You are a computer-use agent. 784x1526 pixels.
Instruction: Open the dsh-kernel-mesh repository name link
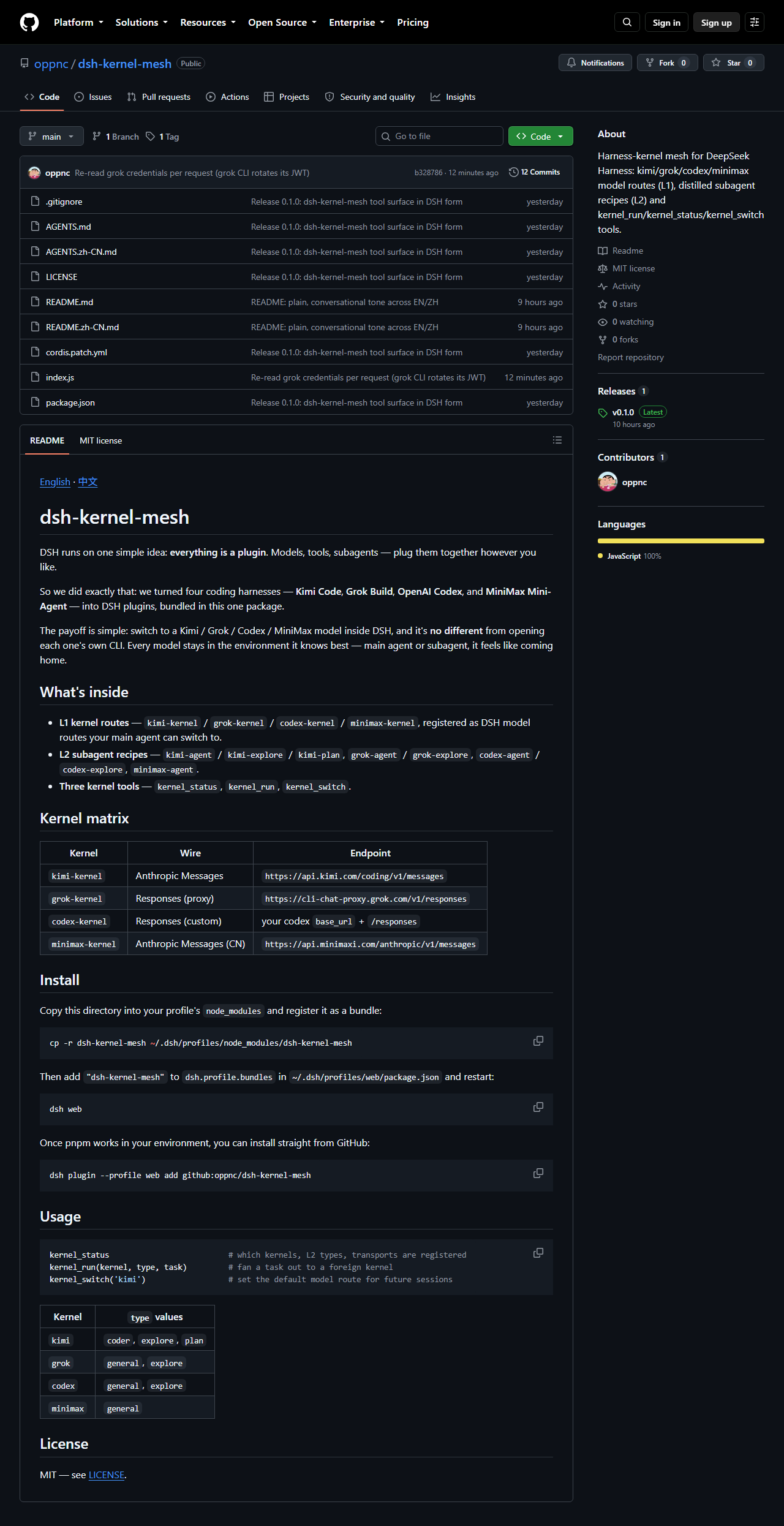[x=125, y=64]
